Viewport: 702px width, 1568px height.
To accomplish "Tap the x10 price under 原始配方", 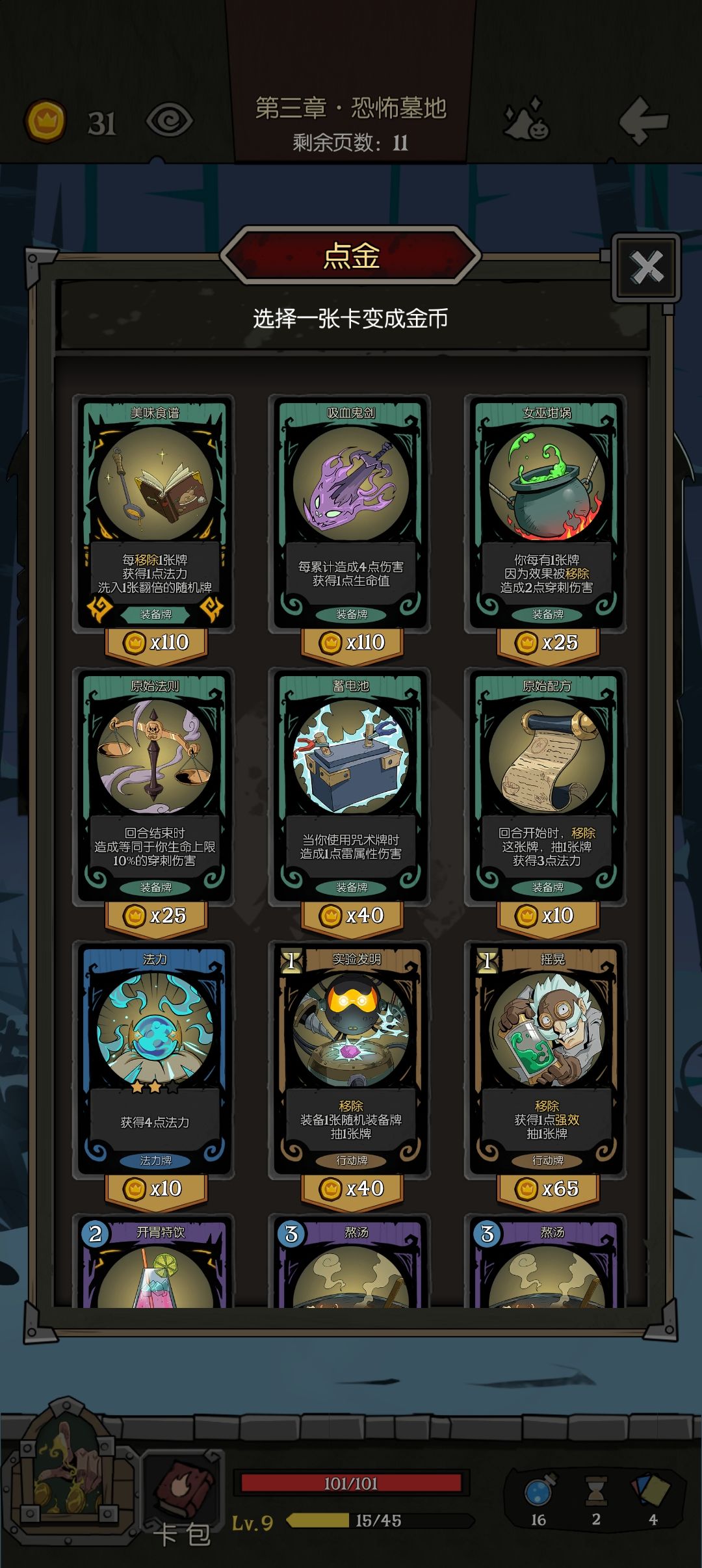I will pyautogui.click(x=547, y=916).
